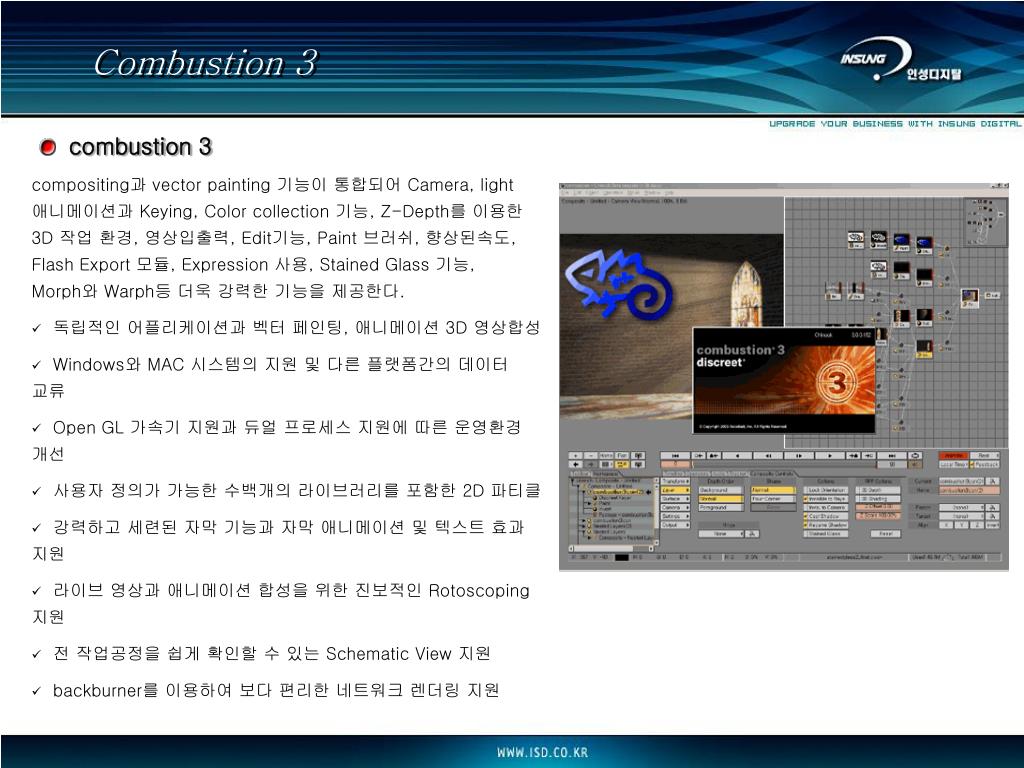The width and height of the screenshot is (1024, 768).
Task: Switch to the Workspace tab
Action: click(605, 473)
